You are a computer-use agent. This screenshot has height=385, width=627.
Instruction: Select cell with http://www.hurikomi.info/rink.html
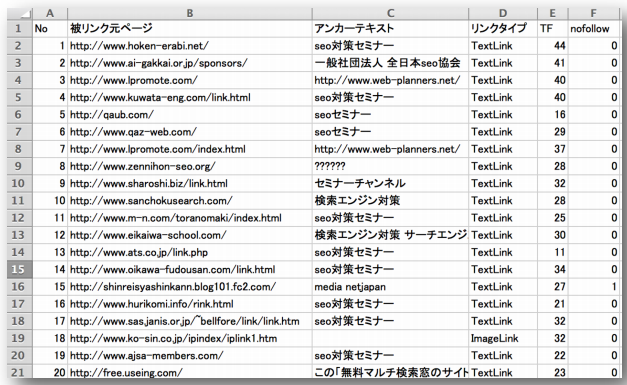pos(190,304)
